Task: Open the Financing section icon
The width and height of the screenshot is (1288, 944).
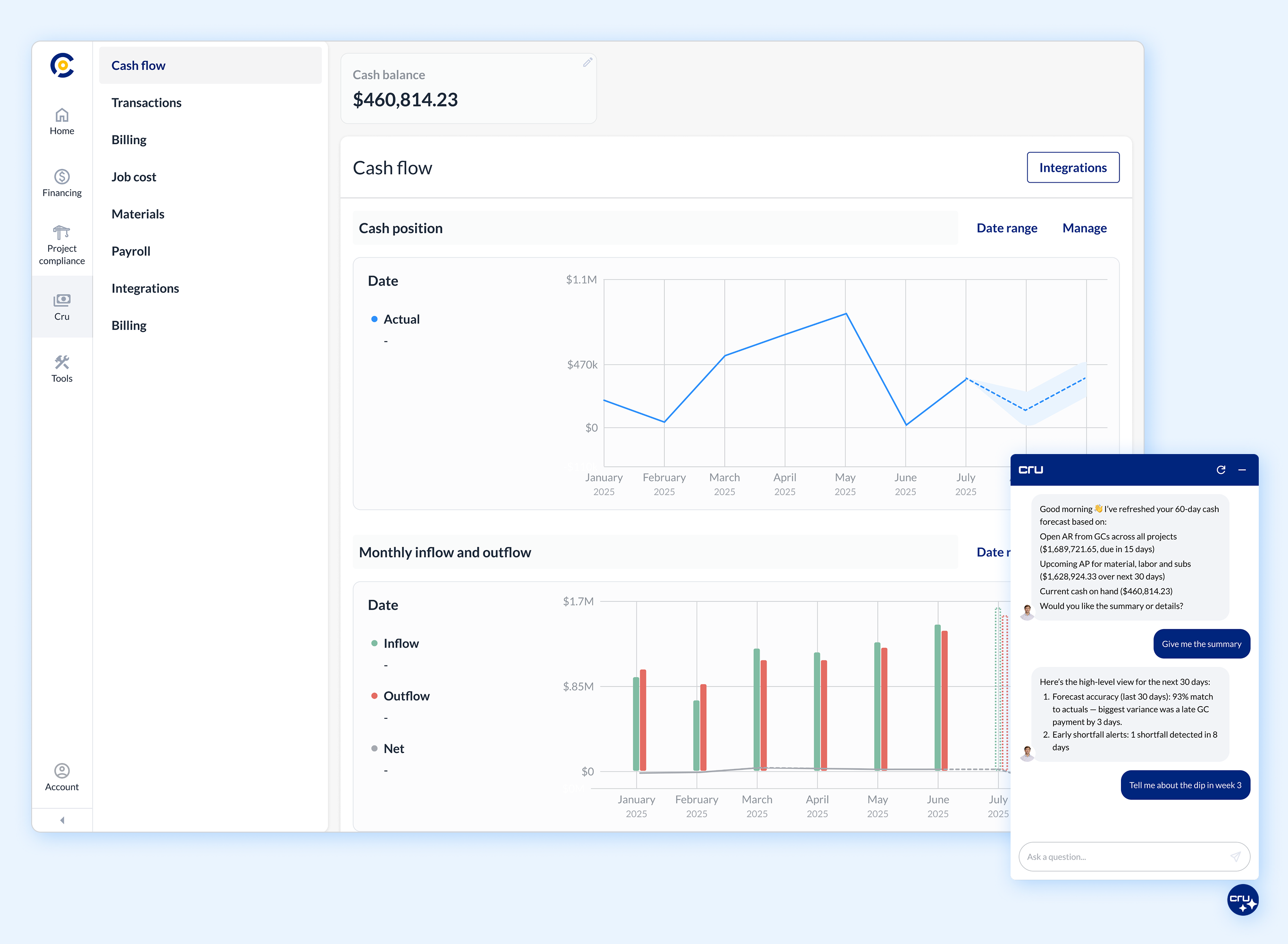Action: (x=62, y=177)
